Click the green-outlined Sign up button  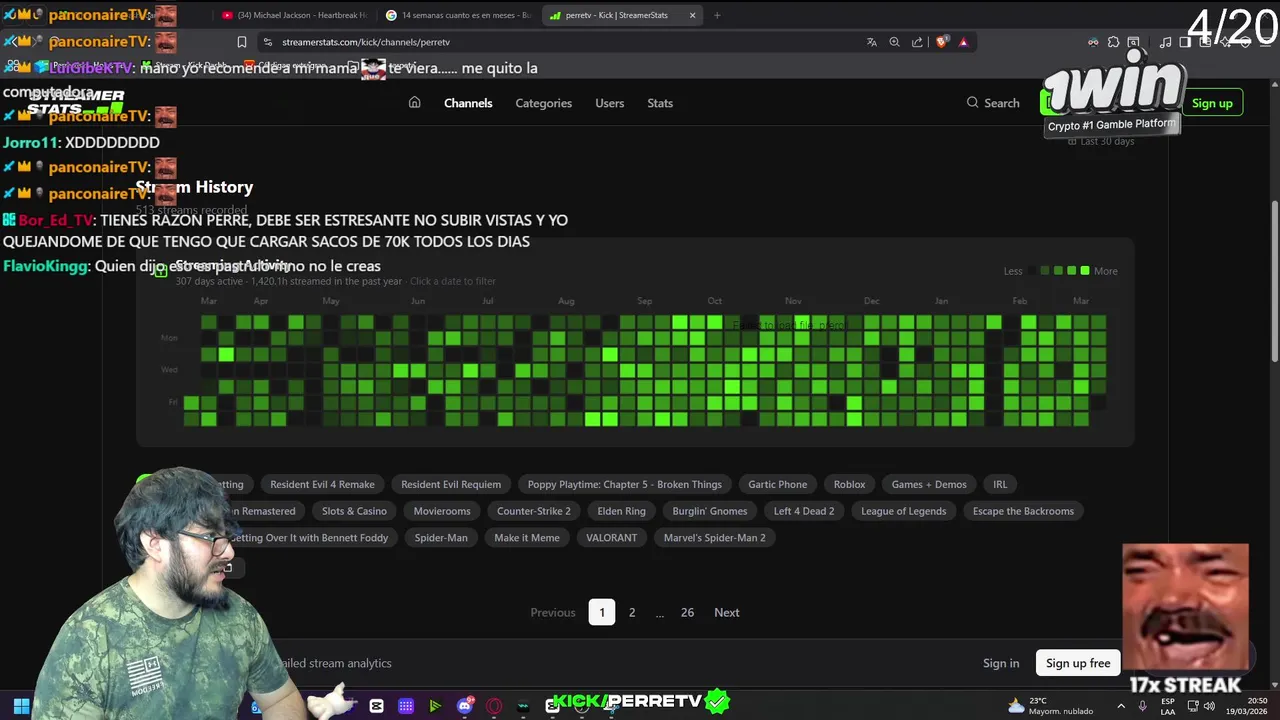pos(1212,103)
